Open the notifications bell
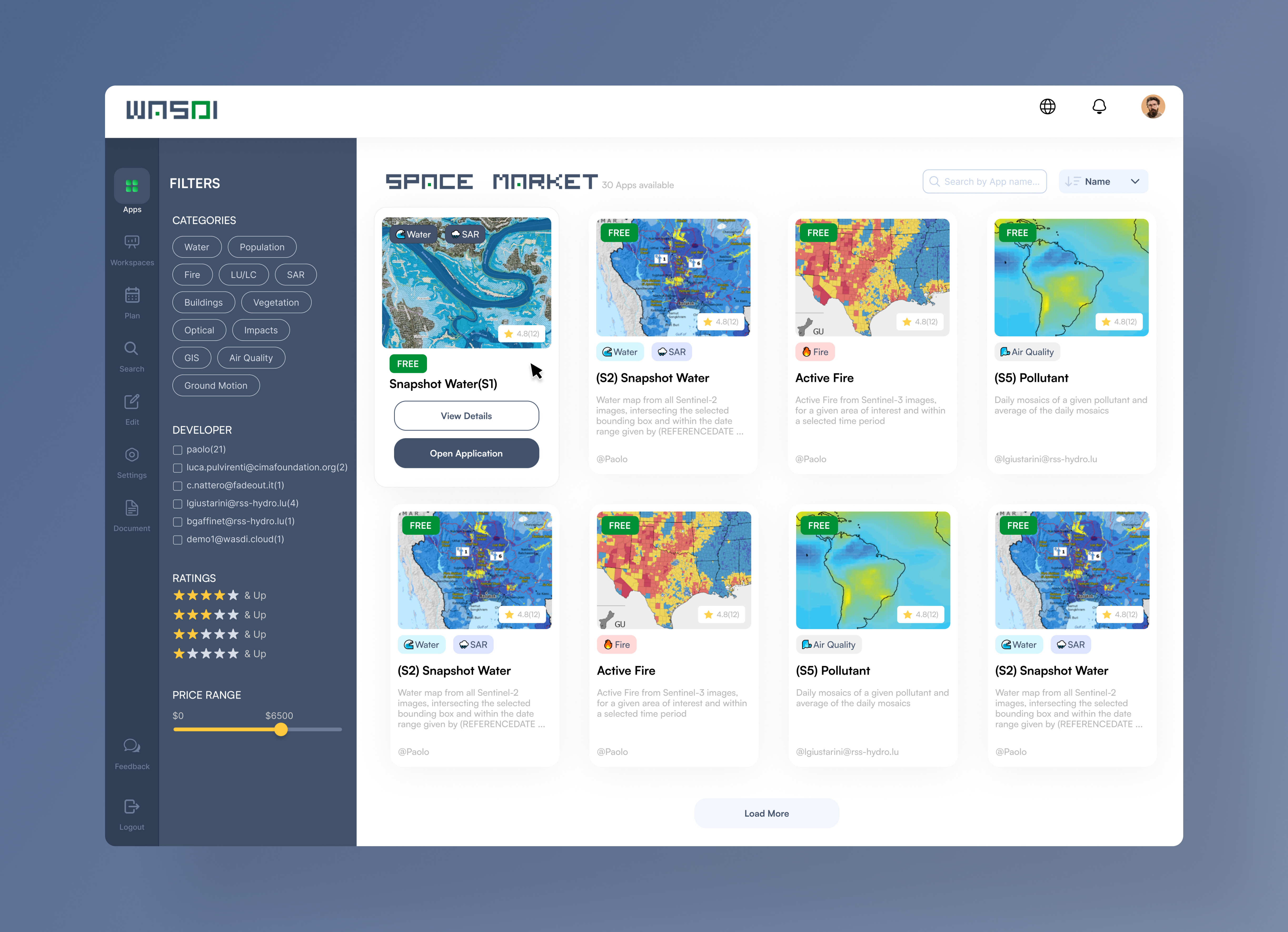The height and width of the screenshot is (932, 1288). [1099, 107]
